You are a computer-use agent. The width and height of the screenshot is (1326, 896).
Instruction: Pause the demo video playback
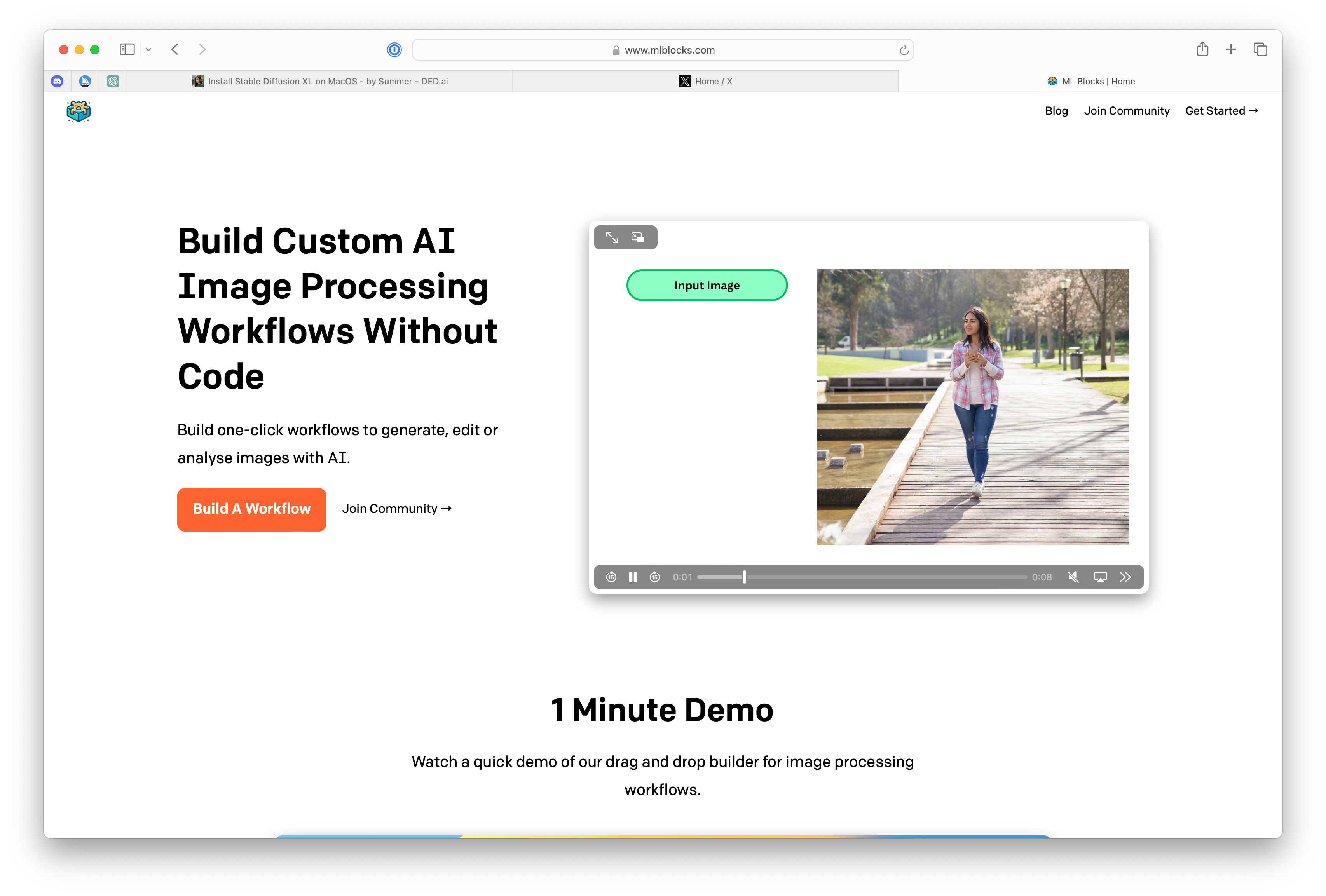pyautogui.click(x=633, y=577)
